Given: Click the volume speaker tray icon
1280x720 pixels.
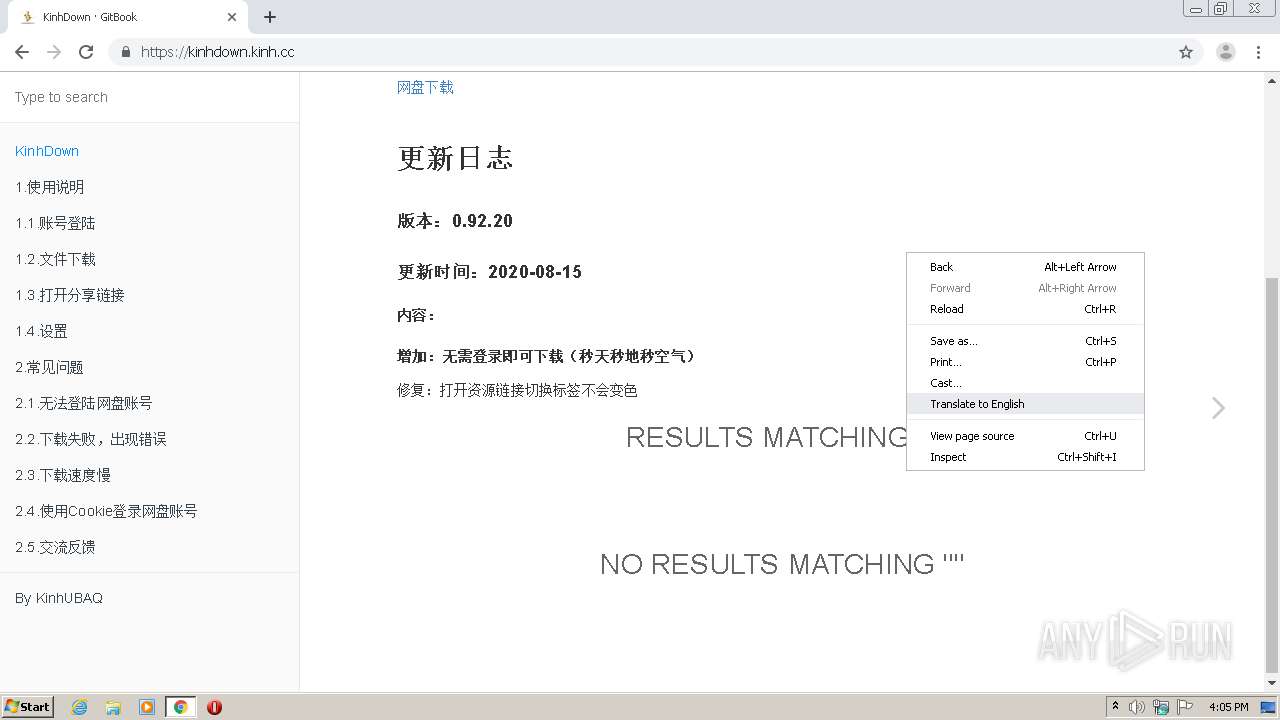Looking at the screenshot, I should 1137,707.
